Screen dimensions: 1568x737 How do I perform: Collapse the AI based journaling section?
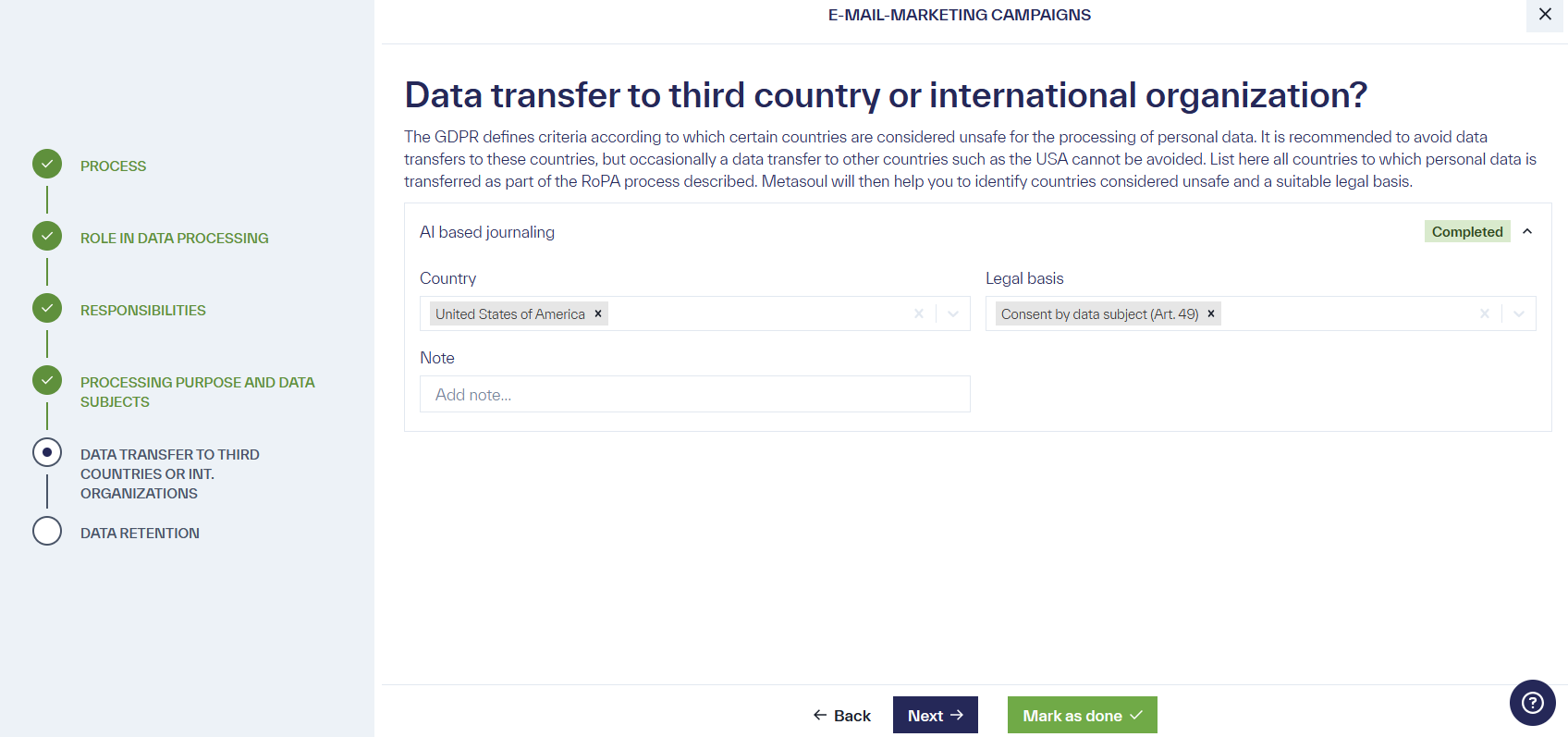(1527, 231)
